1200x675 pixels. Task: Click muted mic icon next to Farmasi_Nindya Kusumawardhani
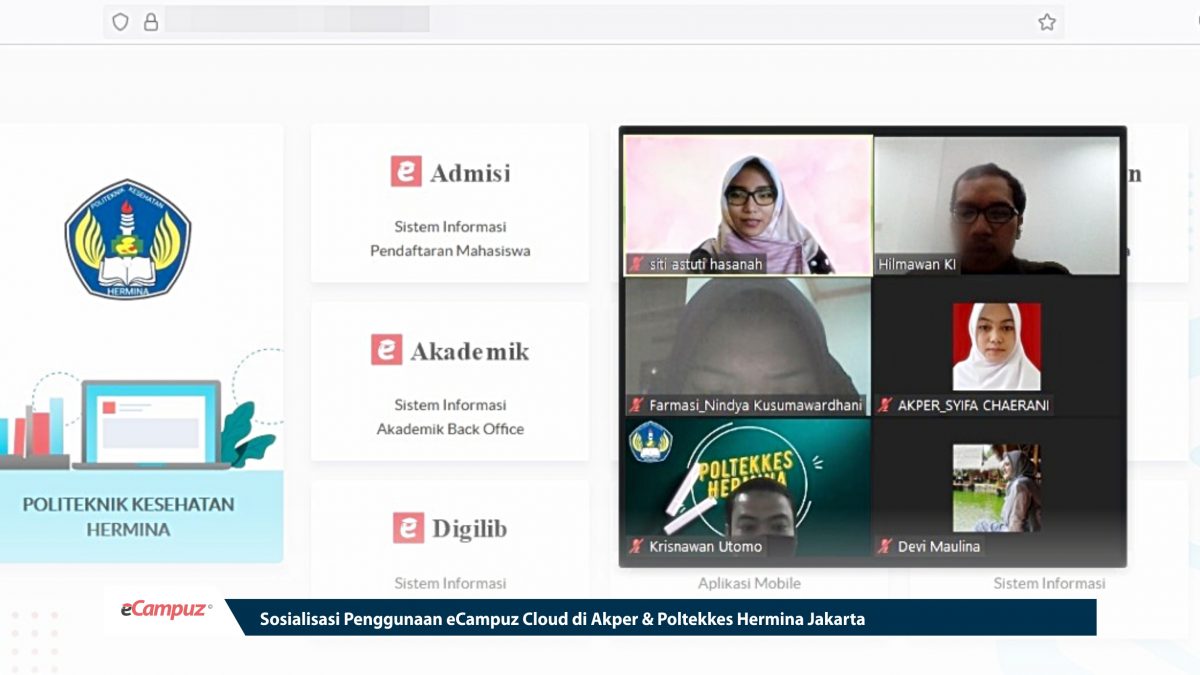(635, 405)
